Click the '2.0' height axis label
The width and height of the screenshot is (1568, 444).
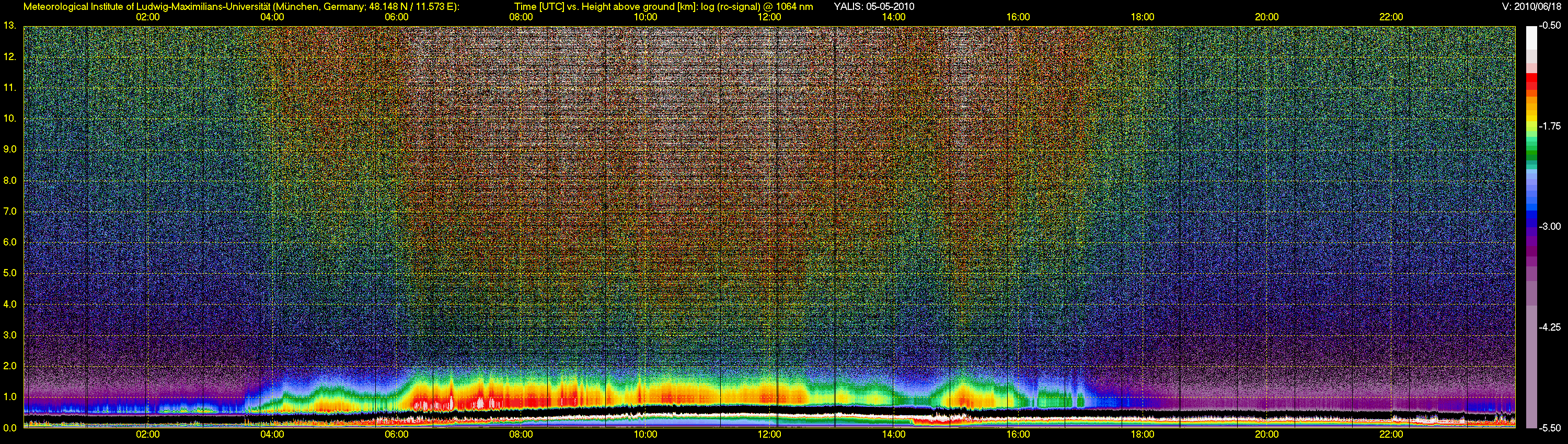coord(10,366)
